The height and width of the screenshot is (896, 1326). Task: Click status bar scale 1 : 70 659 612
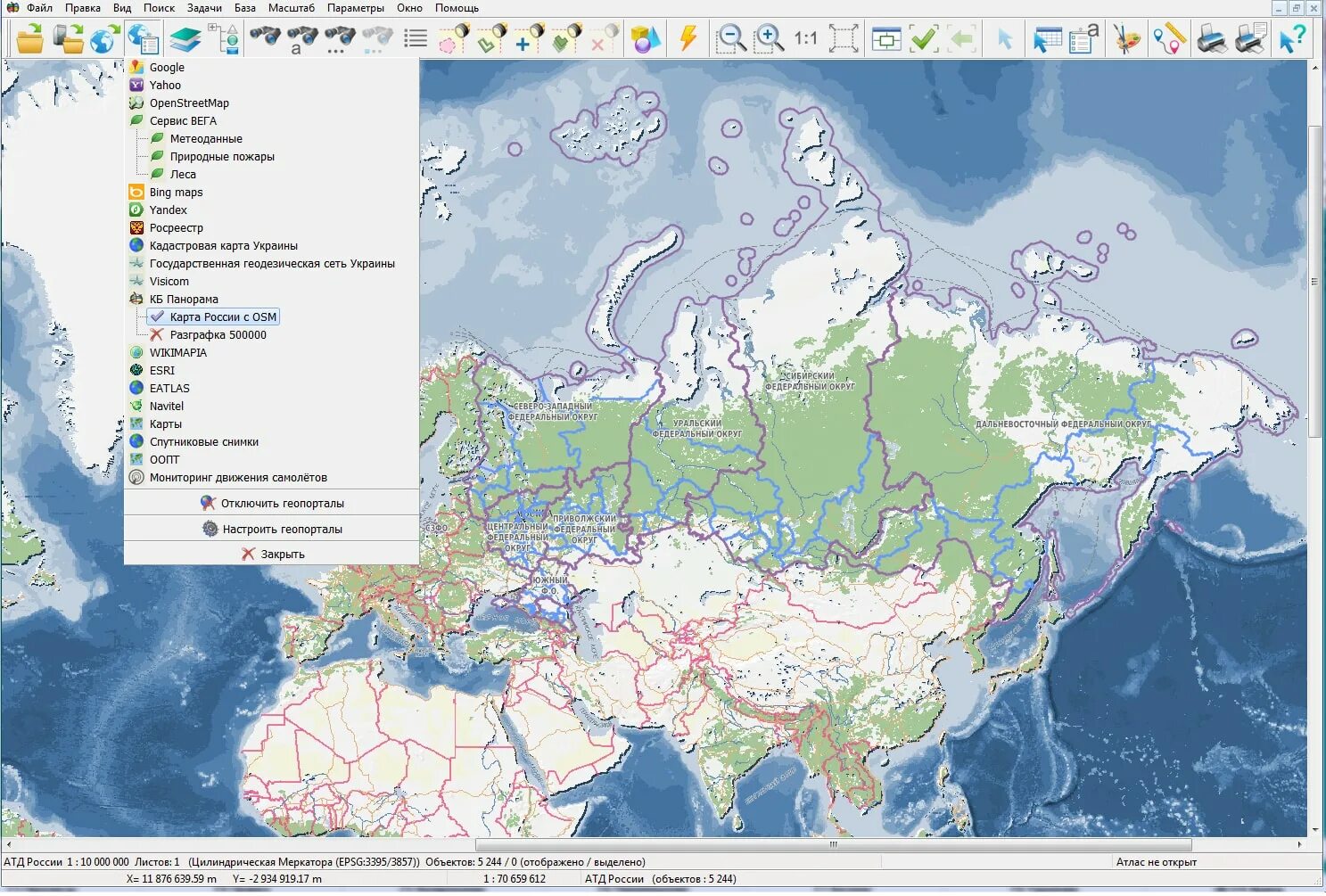(514, 879)
